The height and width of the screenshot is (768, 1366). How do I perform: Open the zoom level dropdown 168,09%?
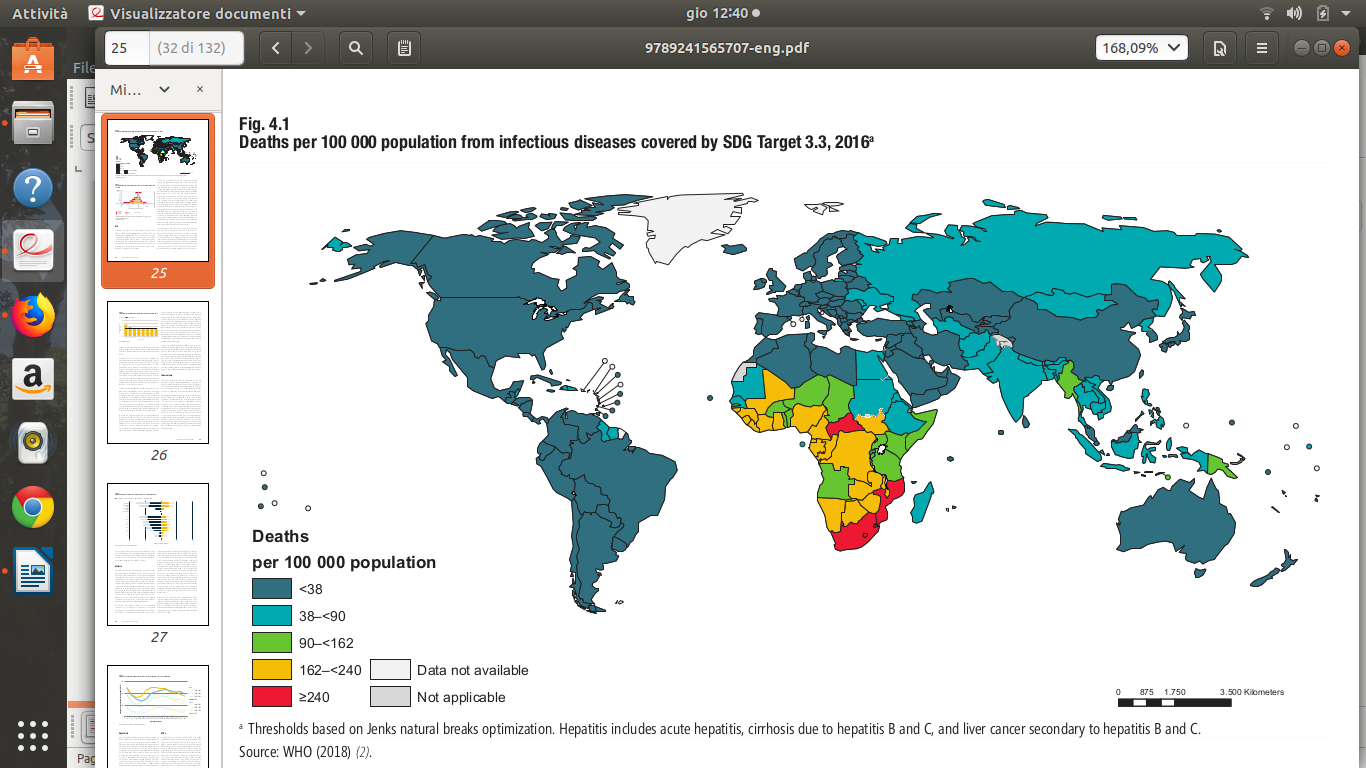pyautogui.click(x=1141, y=48)
